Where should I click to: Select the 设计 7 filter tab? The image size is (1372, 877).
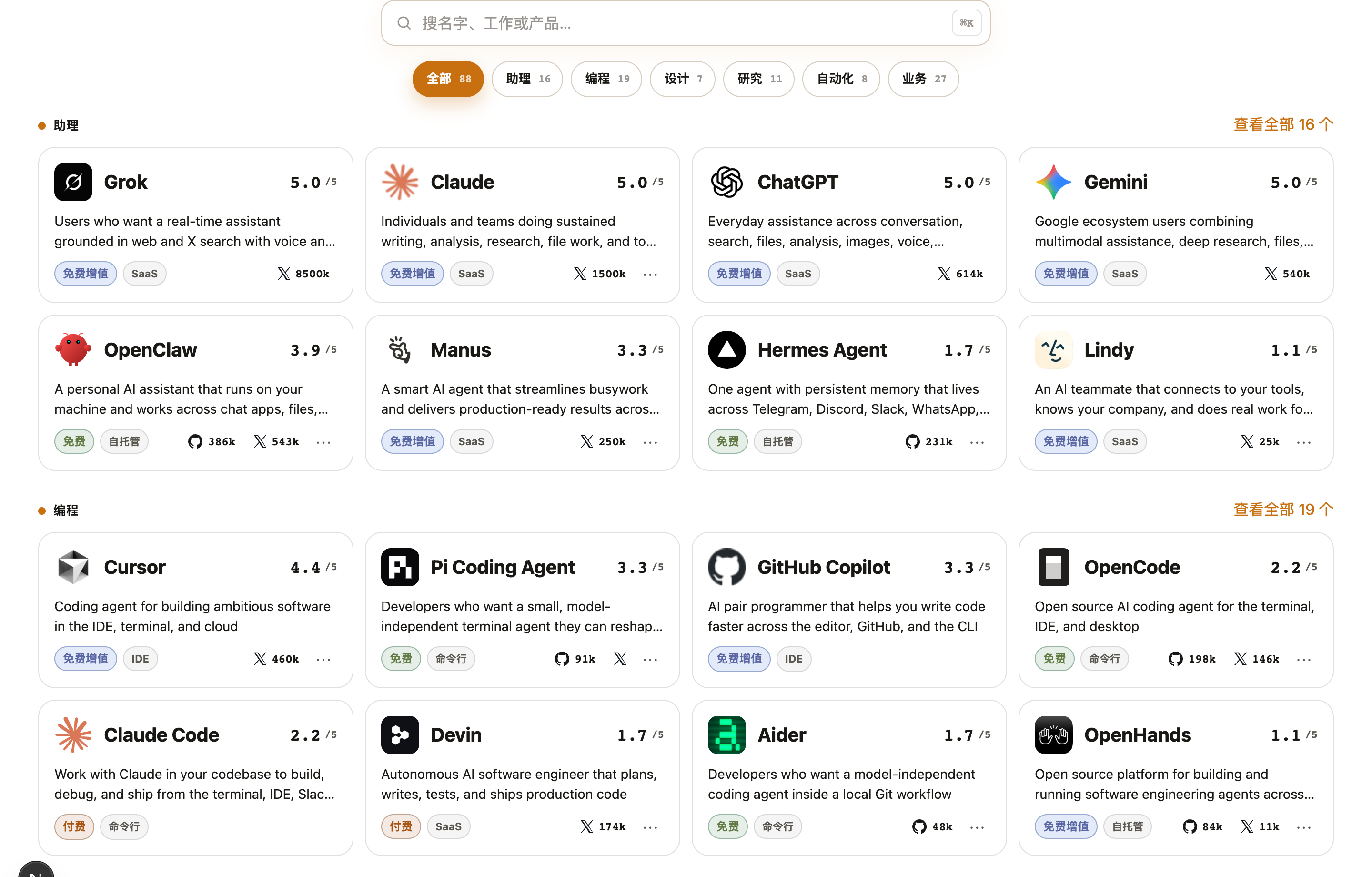[x=683, y=79]
